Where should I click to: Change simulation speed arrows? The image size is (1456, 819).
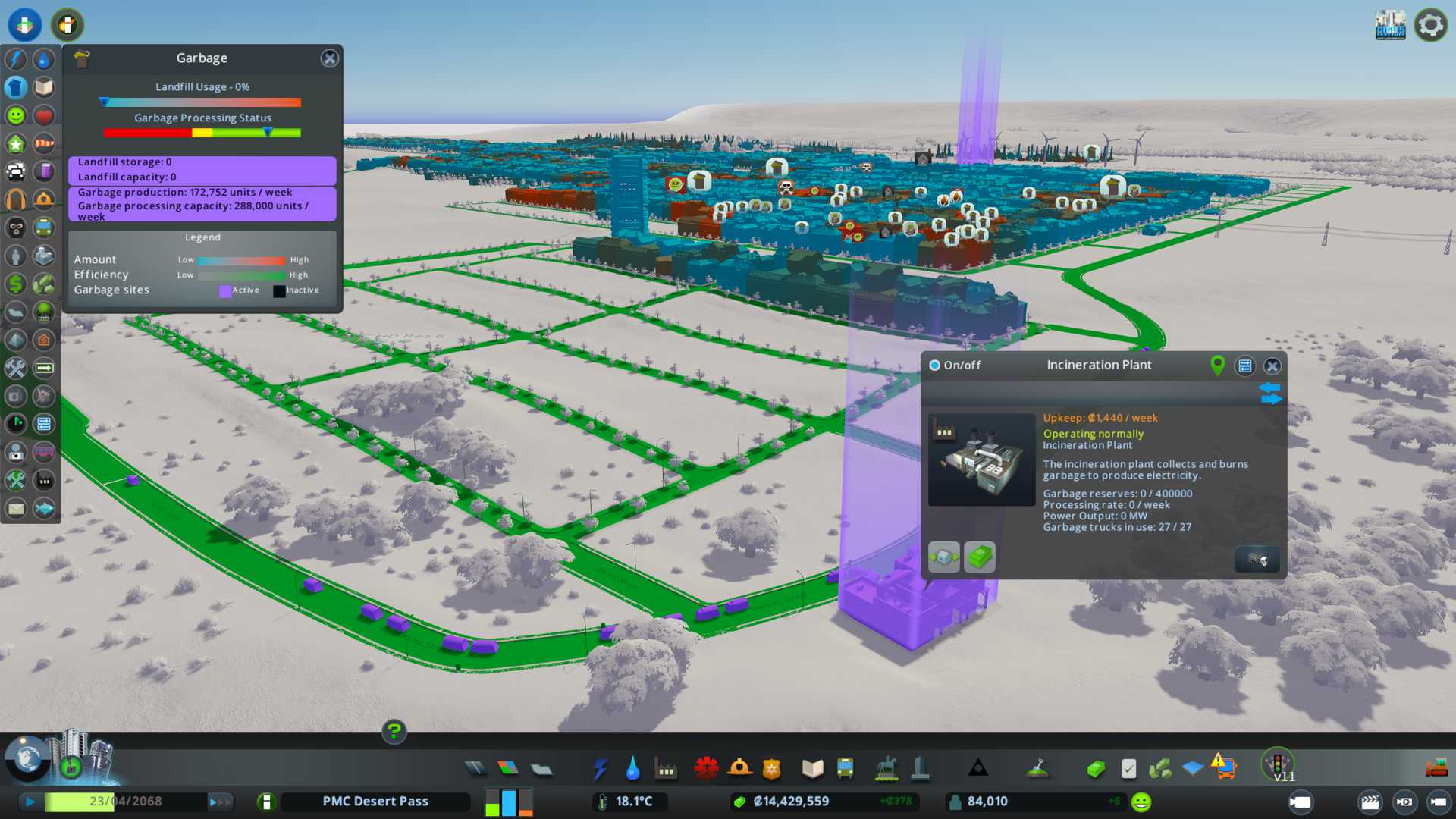pos(220,802)
